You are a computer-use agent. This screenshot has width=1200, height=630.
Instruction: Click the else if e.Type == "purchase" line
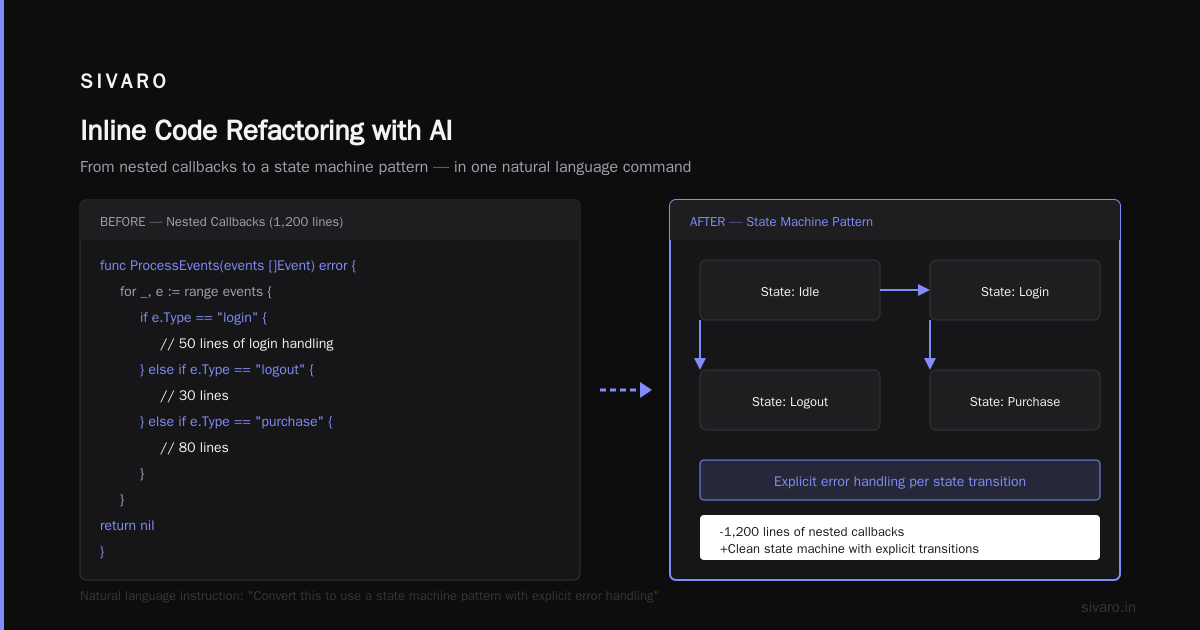pos(236,421)
